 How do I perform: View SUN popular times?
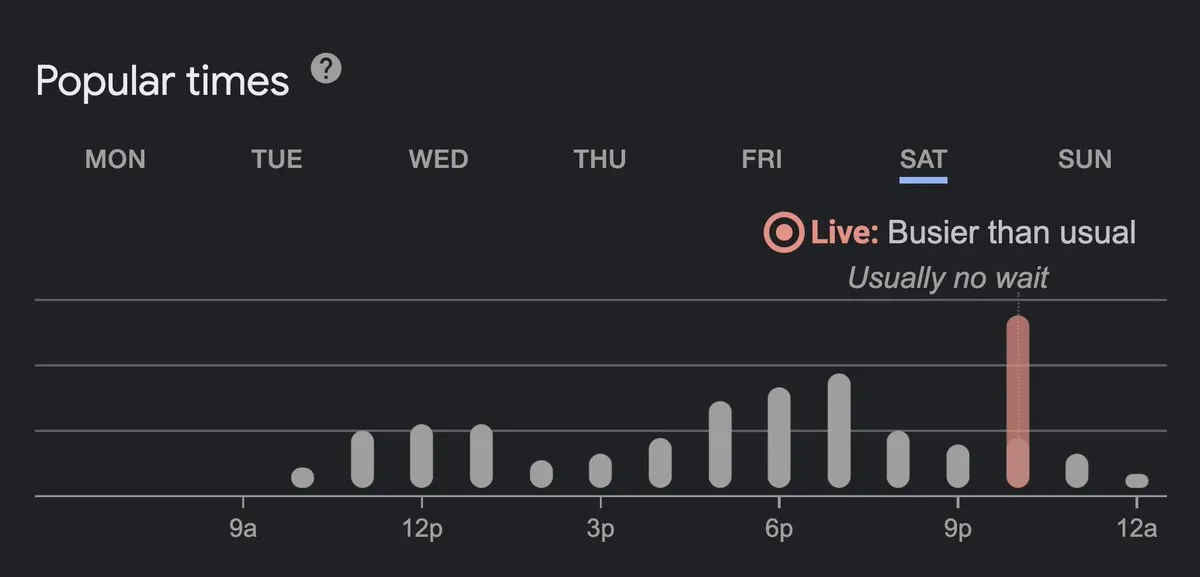(x=1085, y=159)
